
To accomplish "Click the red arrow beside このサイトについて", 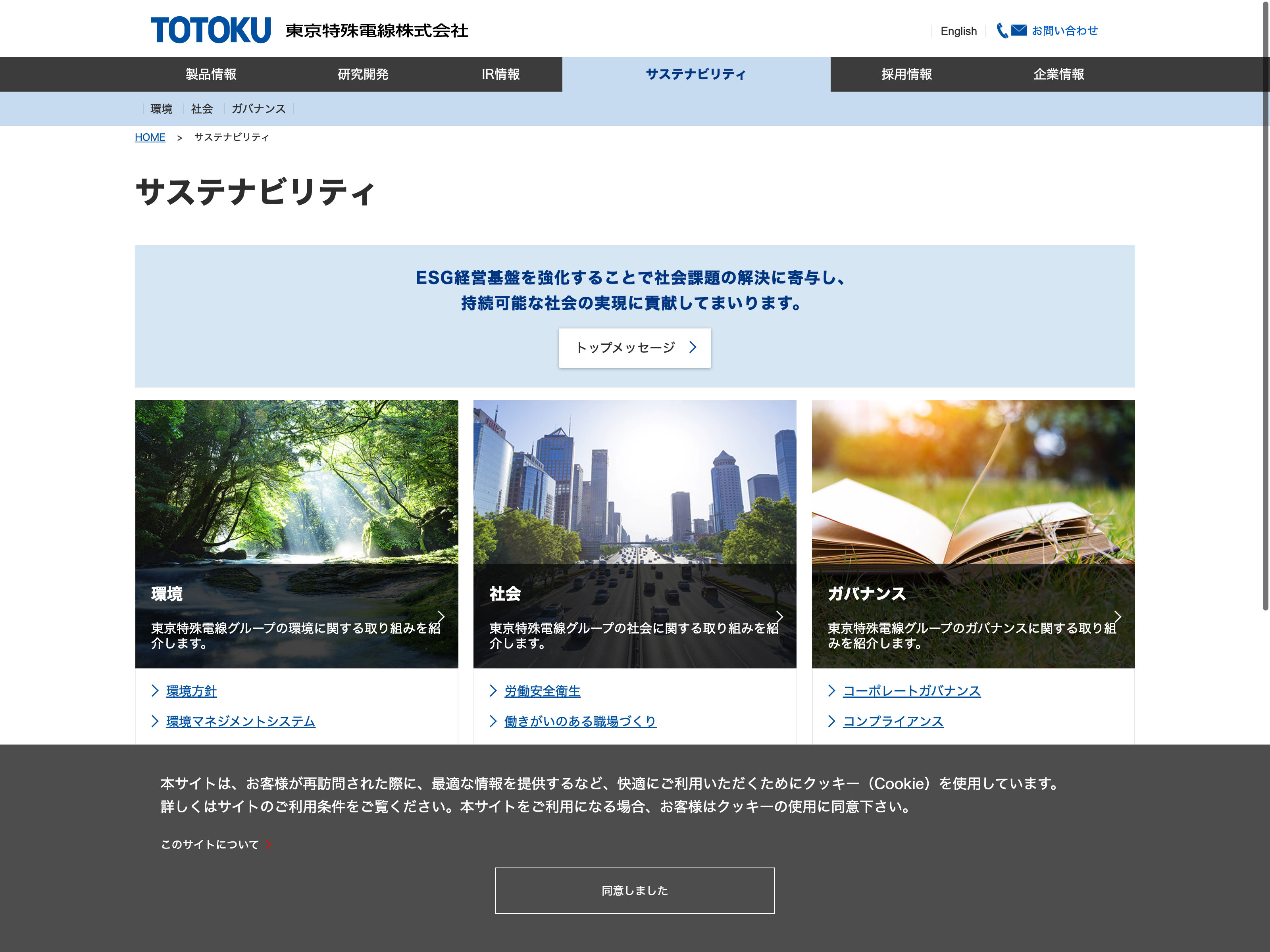I will [268, 844].
